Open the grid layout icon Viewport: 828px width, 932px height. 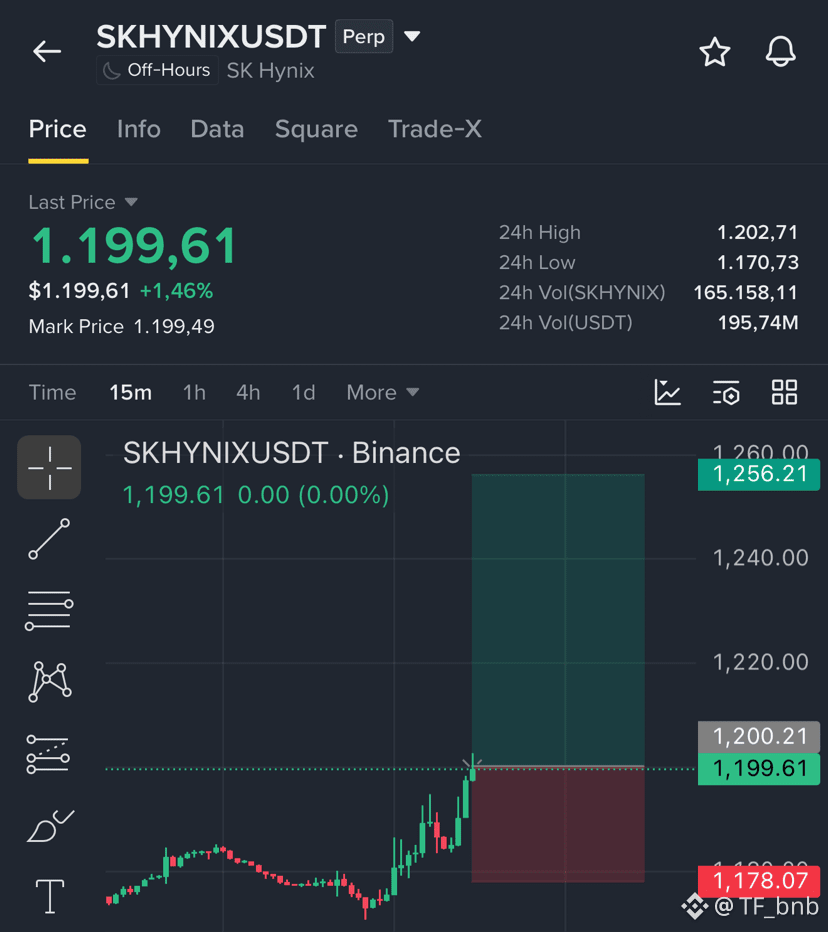click(x=784, y=392)
